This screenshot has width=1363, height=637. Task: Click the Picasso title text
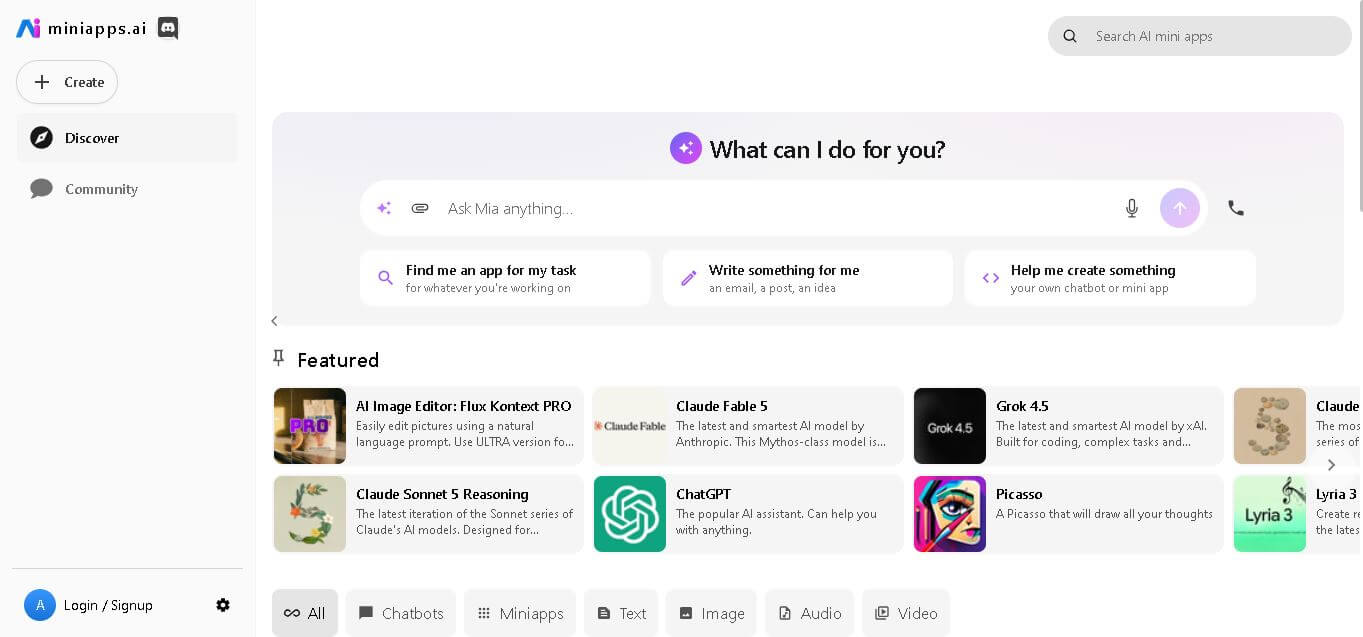pyautogui.click(x=1019, y=494)
